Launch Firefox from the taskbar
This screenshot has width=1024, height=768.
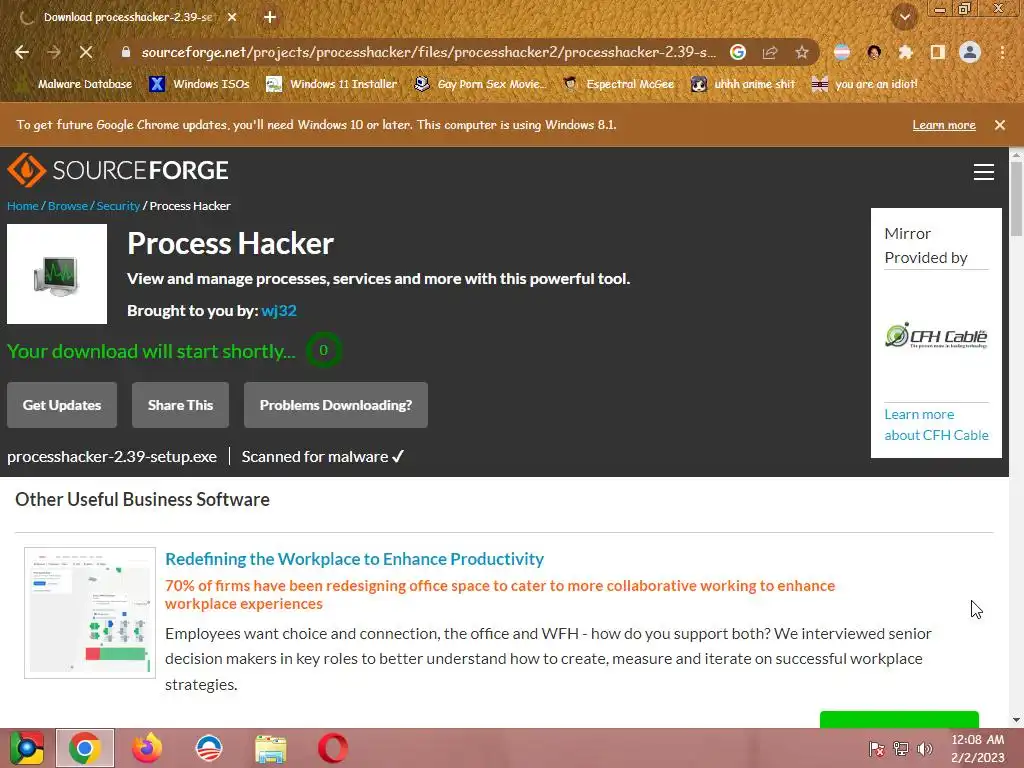[x=147, y=748]
